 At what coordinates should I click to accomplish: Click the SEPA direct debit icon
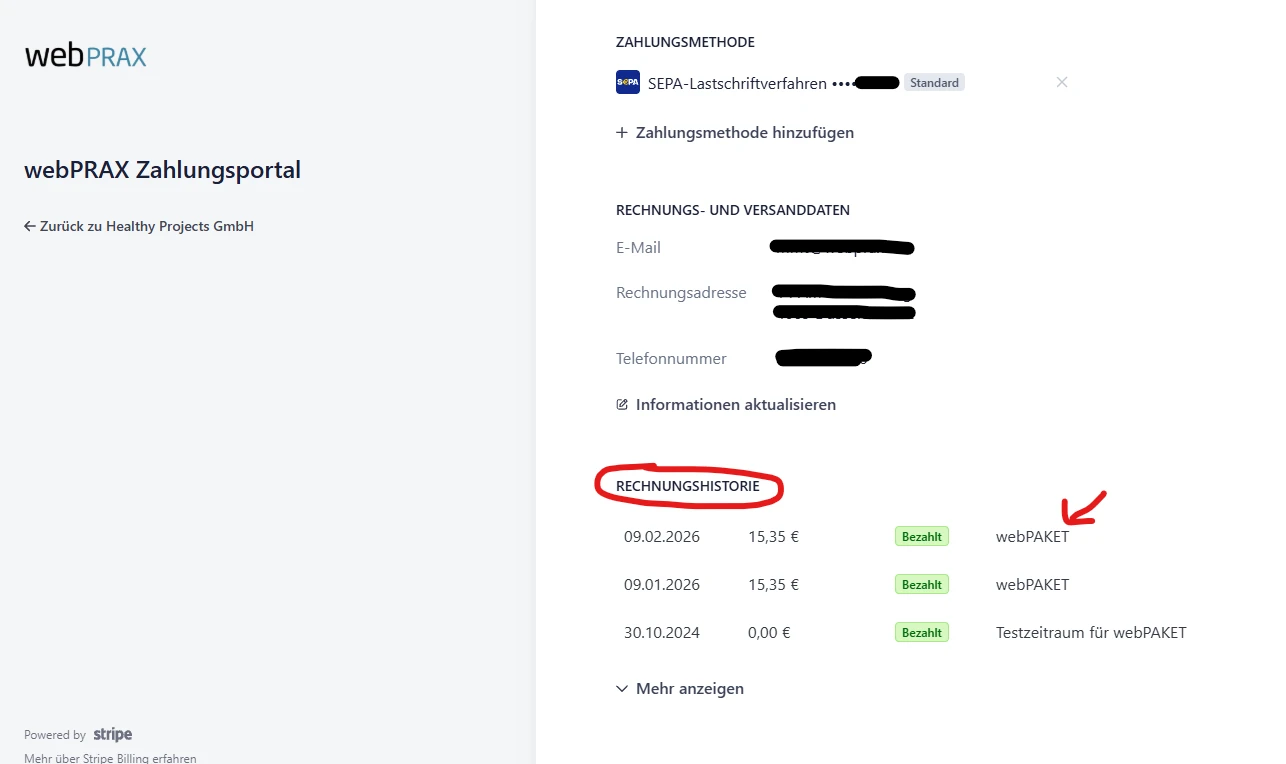click(627, 83)
